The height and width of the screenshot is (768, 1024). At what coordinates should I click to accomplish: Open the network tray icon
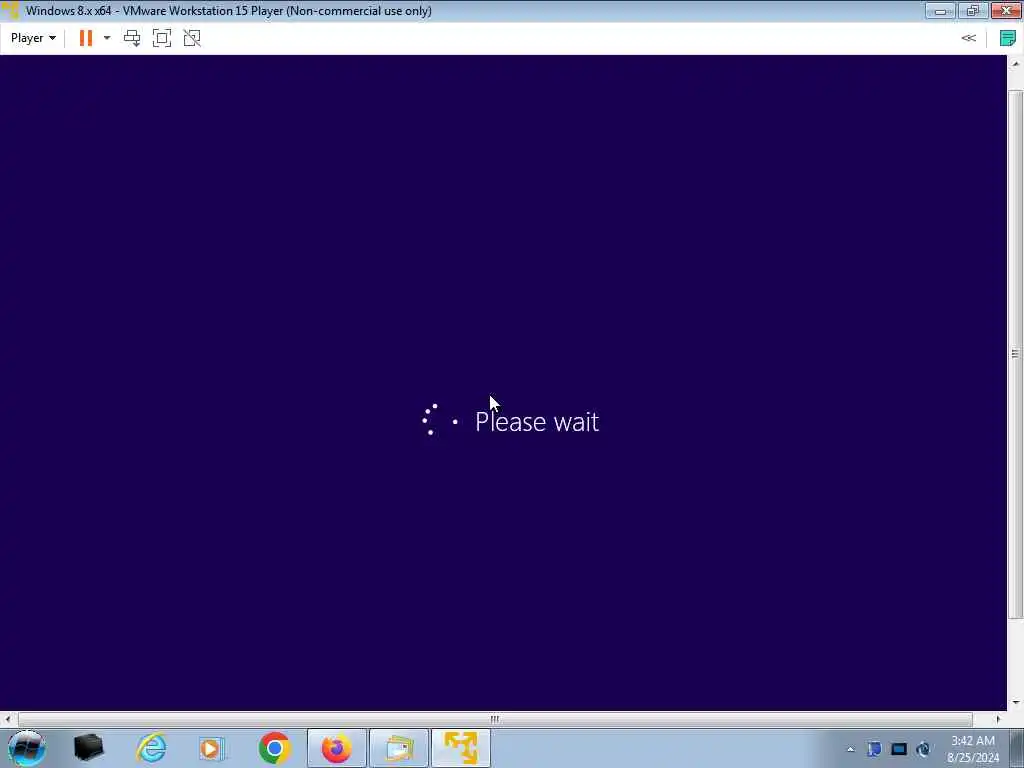point(923,749)
